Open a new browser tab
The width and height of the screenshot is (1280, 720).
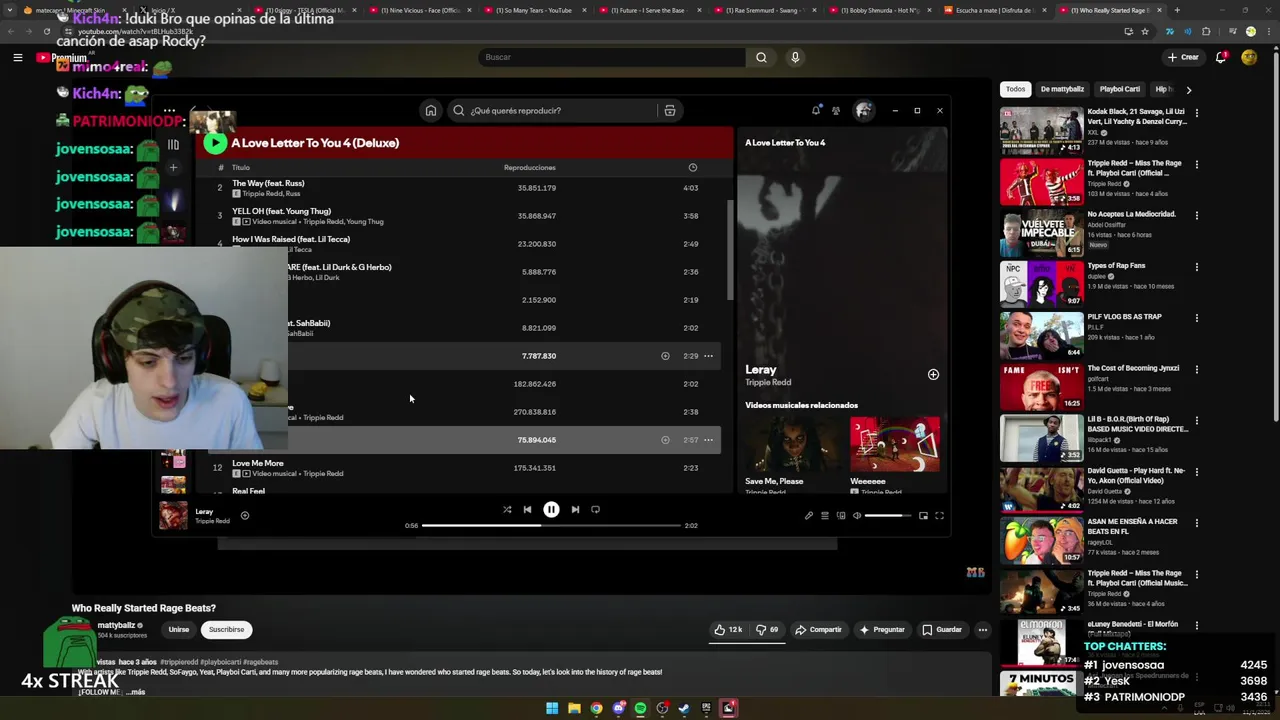(1177, 10)
